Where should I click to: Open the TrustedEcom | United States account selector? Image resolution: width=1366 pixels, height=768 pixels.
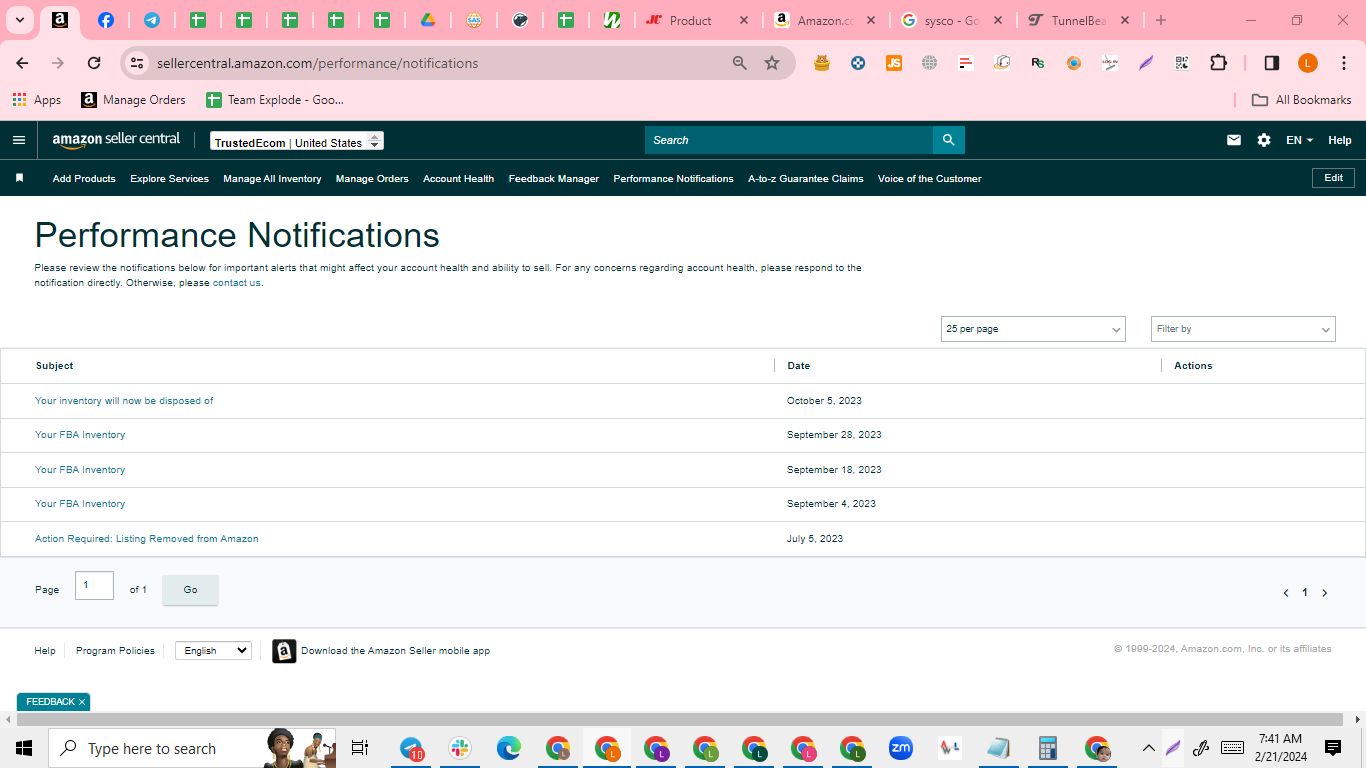coord(297,142)
